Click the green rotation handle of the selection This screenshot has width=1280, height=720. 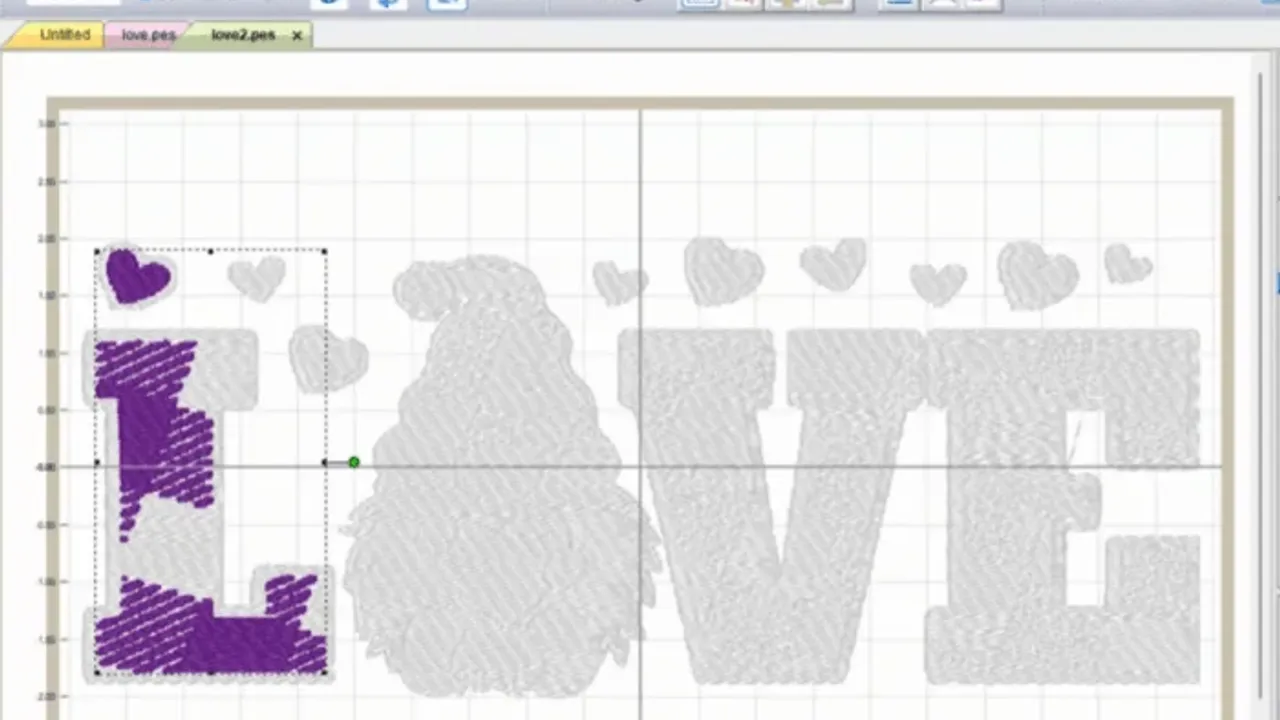point(354,462)
